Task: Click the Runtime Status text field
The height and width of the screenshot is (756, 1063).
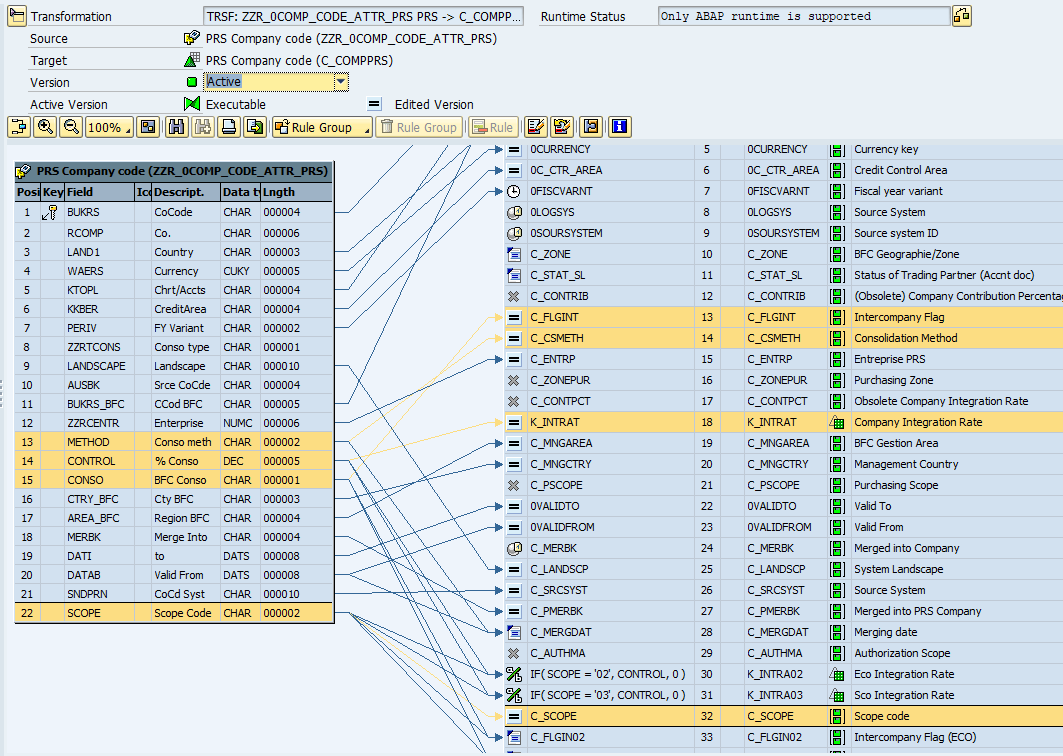Action: [x=803, y=17]
